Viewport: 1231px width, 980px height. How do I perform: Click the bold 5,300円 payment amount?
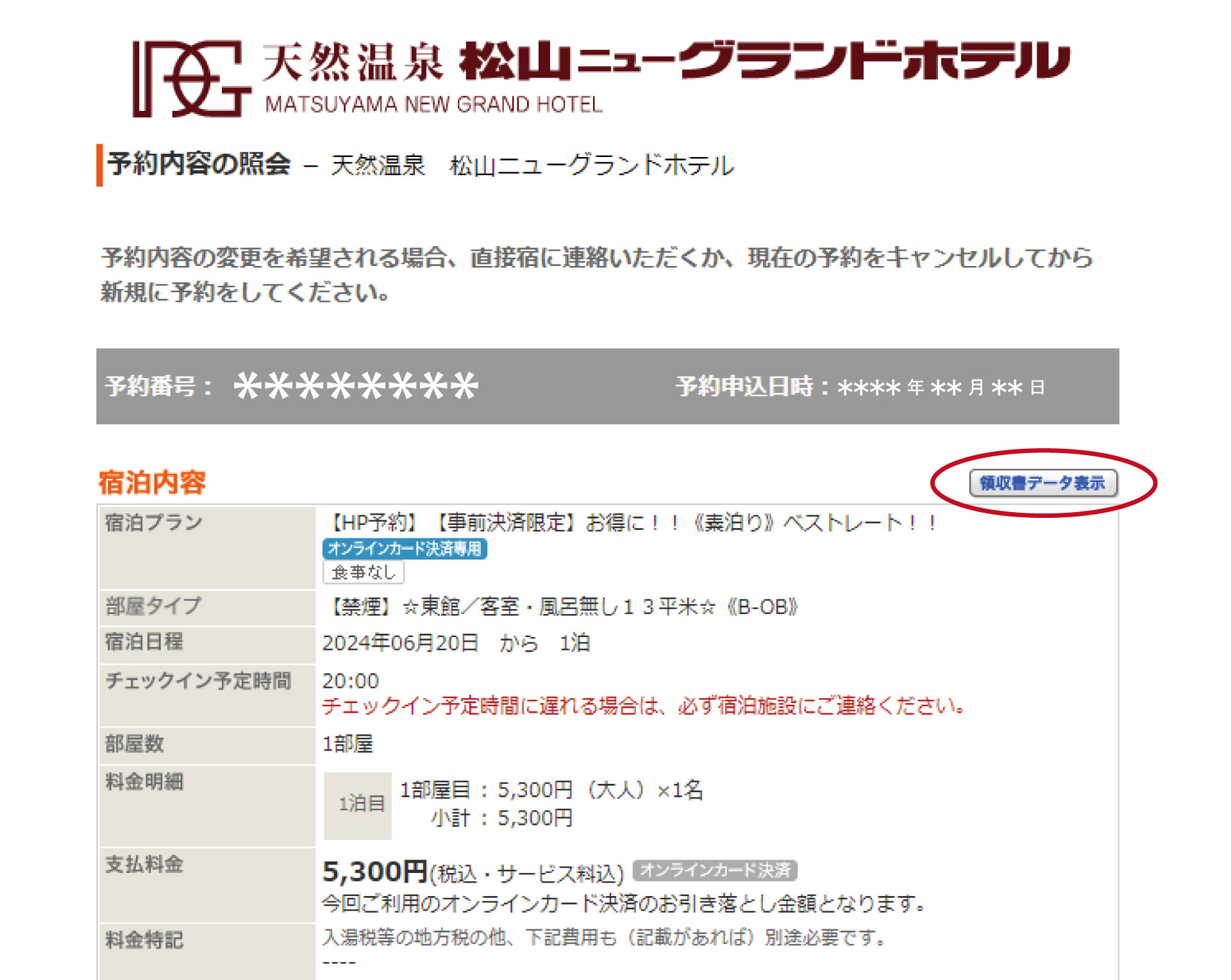[x=374, y=872]
